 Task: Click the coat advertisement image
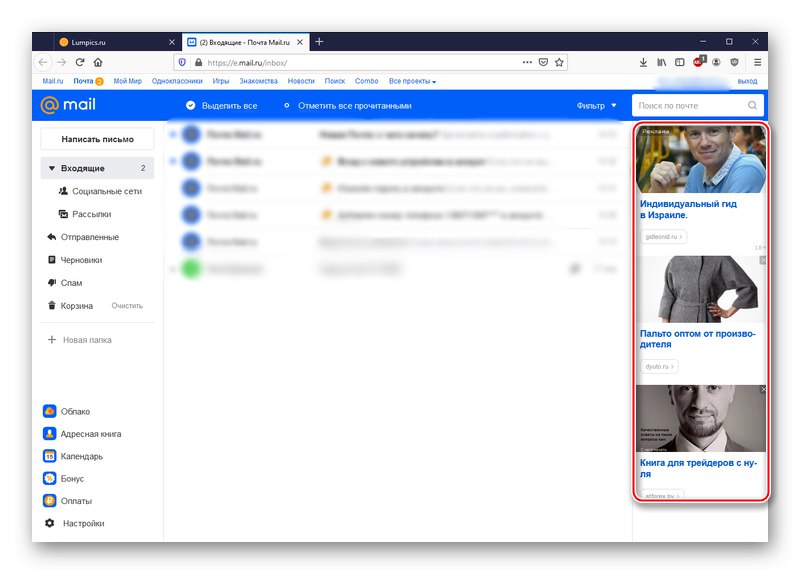701,289
